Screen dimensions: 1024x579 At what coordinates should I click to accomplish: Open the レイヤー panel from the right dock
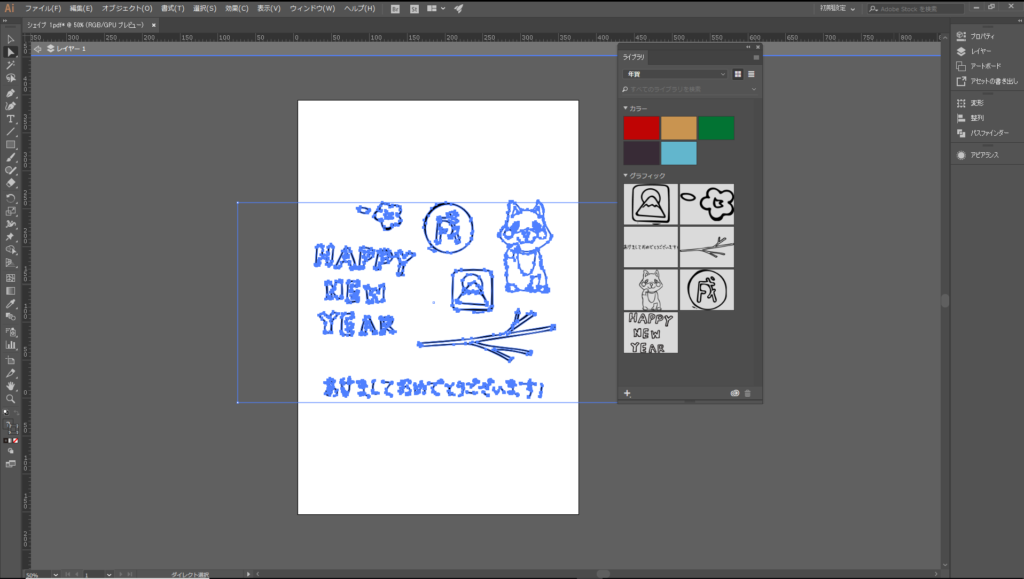(974, 52)
